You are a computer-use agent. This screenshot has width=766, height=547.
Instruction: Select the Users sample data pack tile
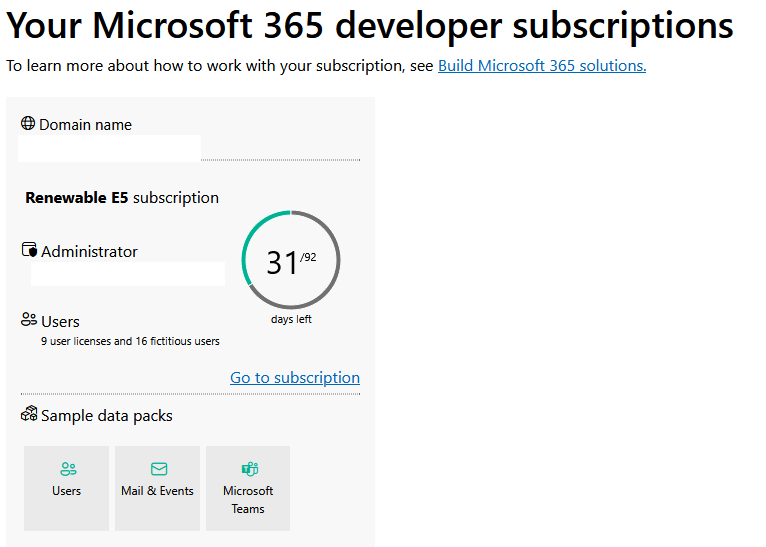(66, 488)
